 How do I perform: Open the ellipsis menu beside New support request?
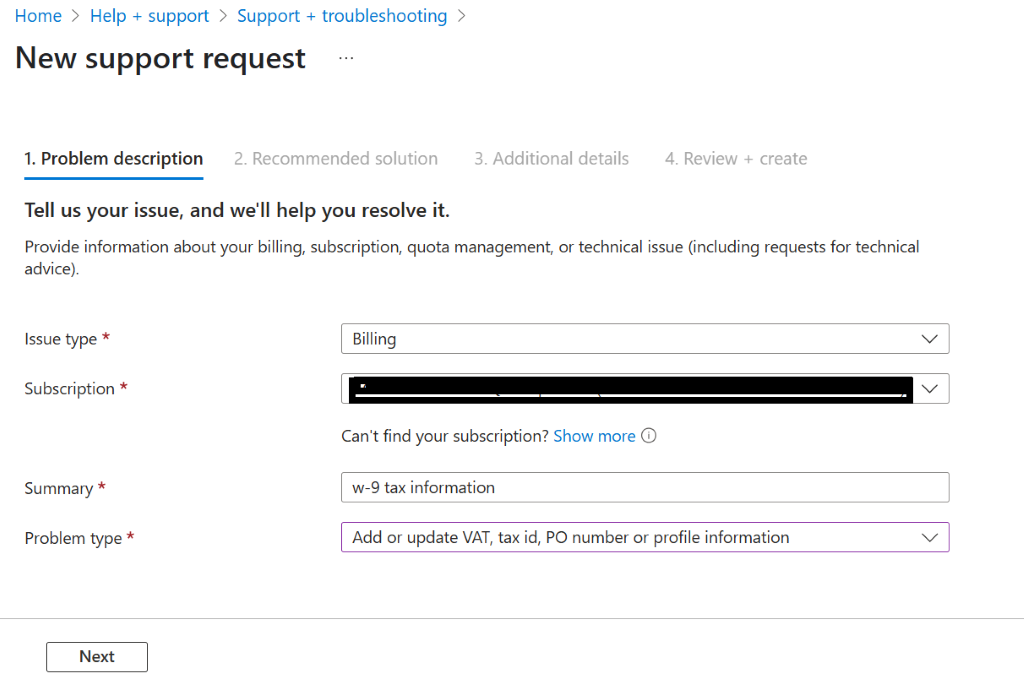pos(346,59)
